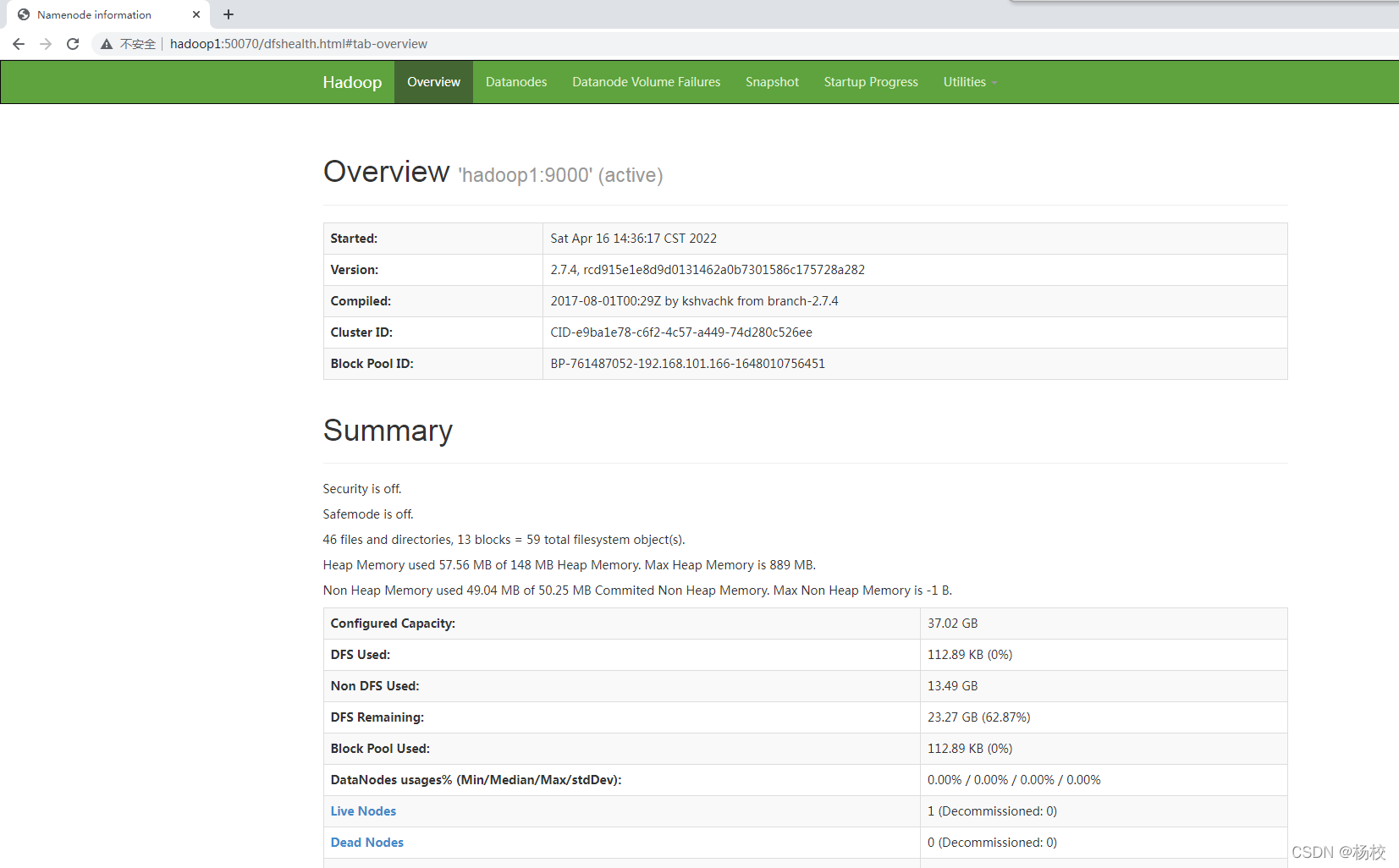1399x868 pixels.
Task: Click the 'hadoop1:9000' (active) subtitle
Action: (x=560, y=175)
